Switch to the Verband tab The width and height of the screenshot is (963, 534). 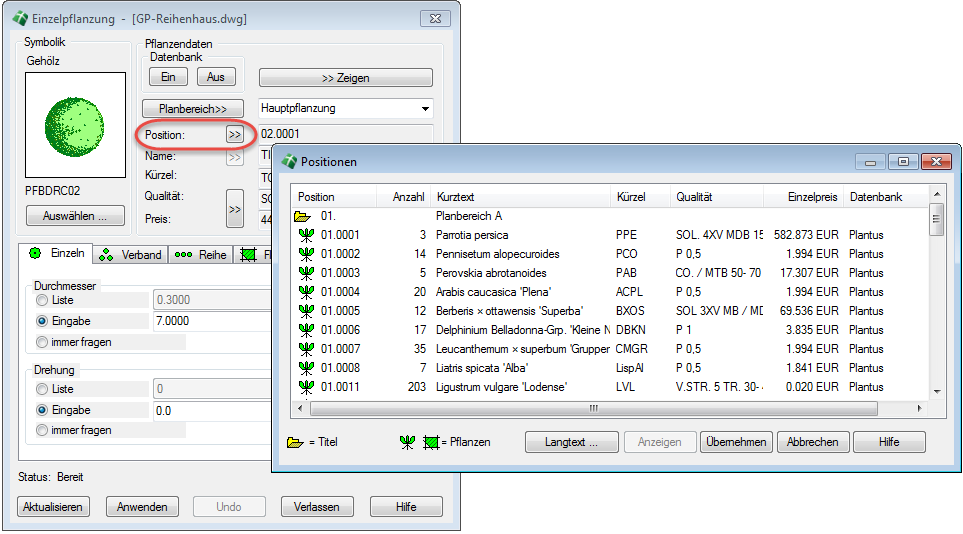coord(132,255)
